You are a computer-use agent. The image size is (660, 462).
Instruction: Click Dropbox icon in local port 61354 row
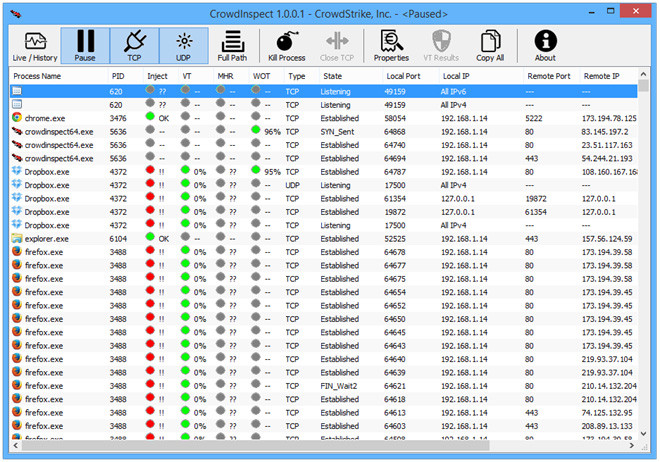tap(17, 198)
